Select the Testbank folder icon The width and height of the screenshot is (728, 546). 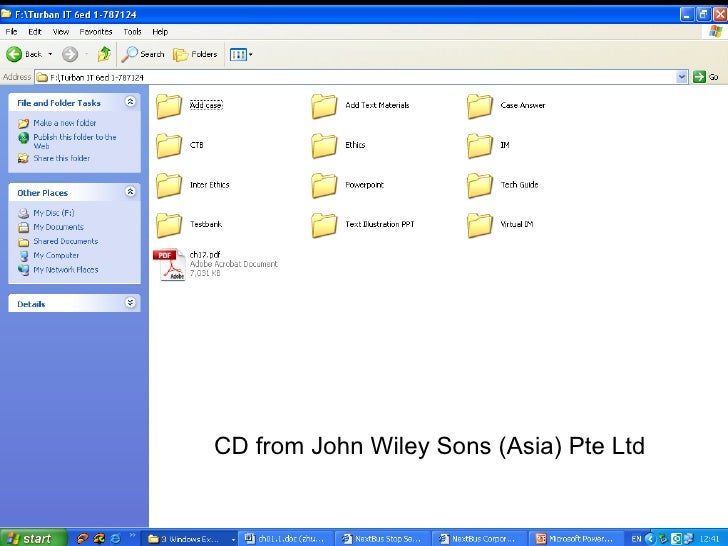pos(169,225)
